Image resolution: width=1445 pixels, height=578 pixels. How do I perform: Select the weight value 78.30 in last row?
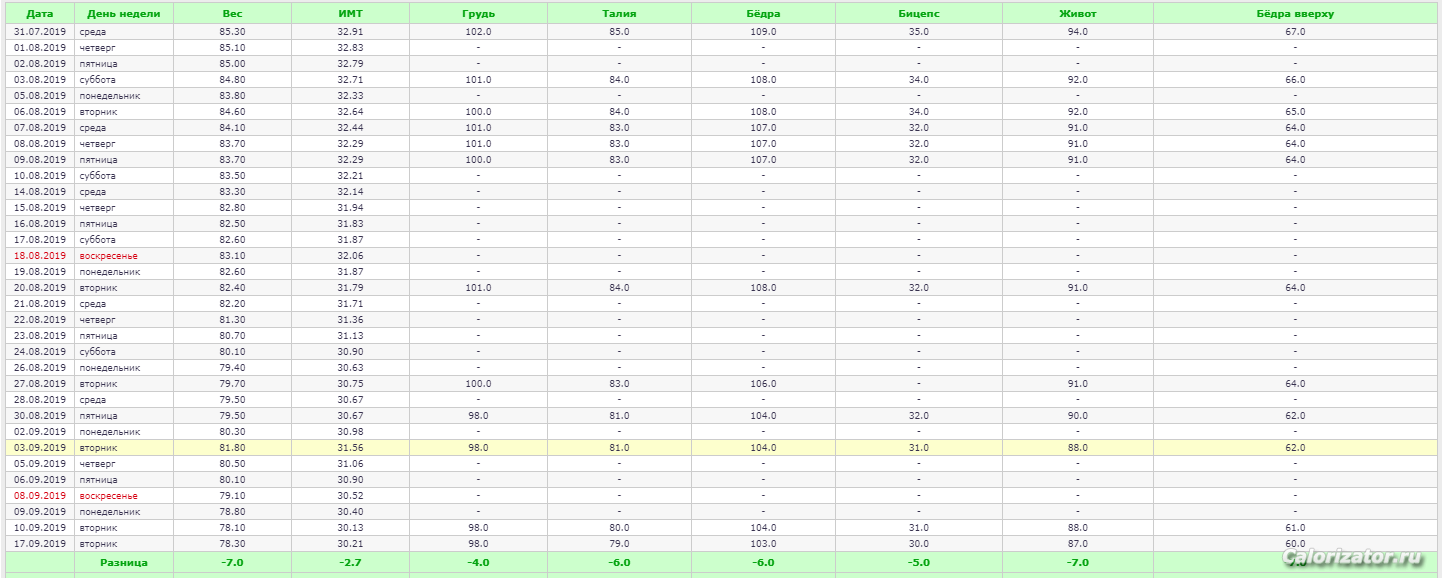click(x=232, y=544)
